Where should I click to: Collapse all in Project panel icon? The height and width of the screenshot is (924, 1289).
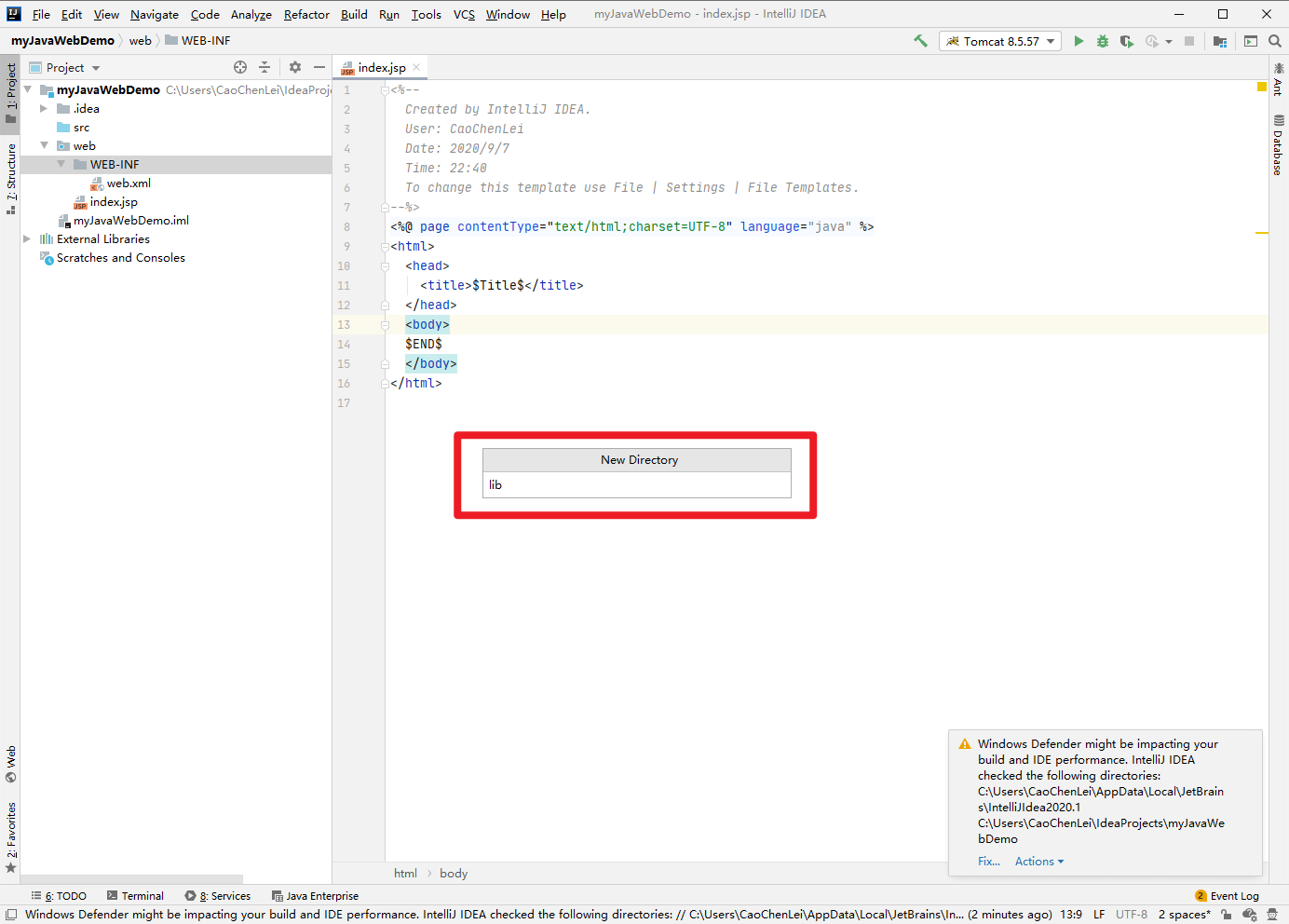coord(265,67)
